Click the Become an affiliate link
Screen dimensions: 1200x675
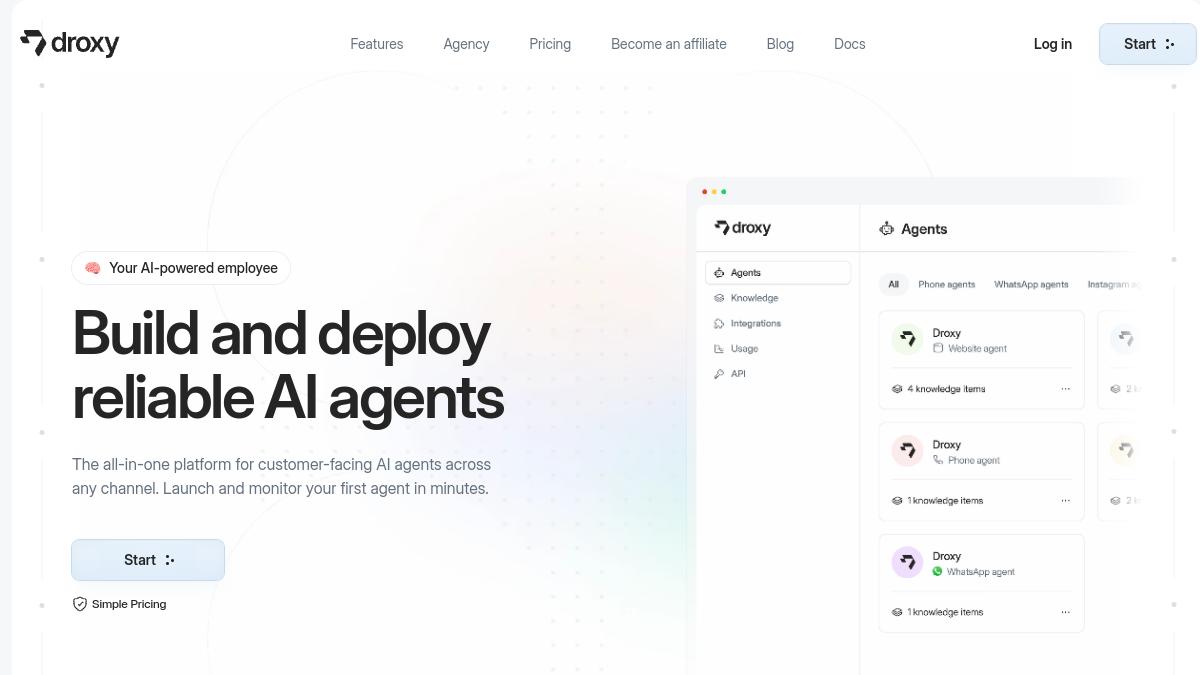(669, 44)
